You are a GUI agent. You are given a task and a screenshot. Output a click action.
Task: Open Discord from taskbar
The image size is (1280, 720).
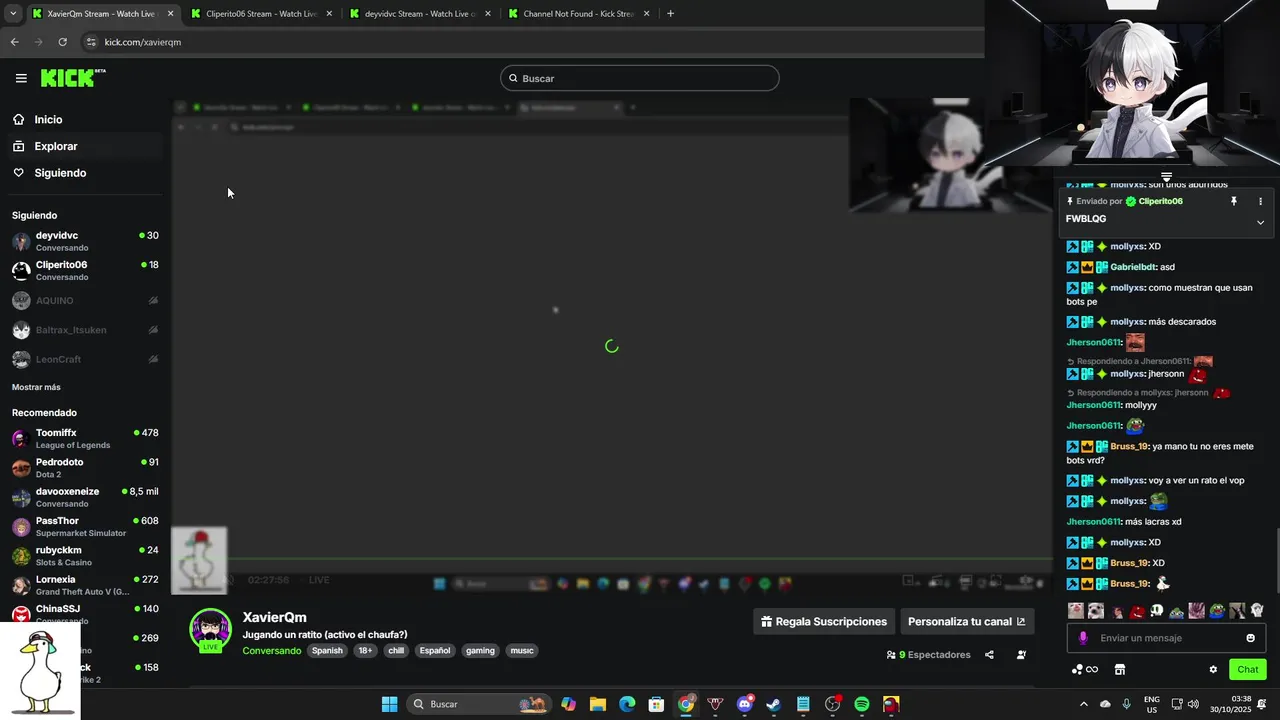[x=745, y=704]
